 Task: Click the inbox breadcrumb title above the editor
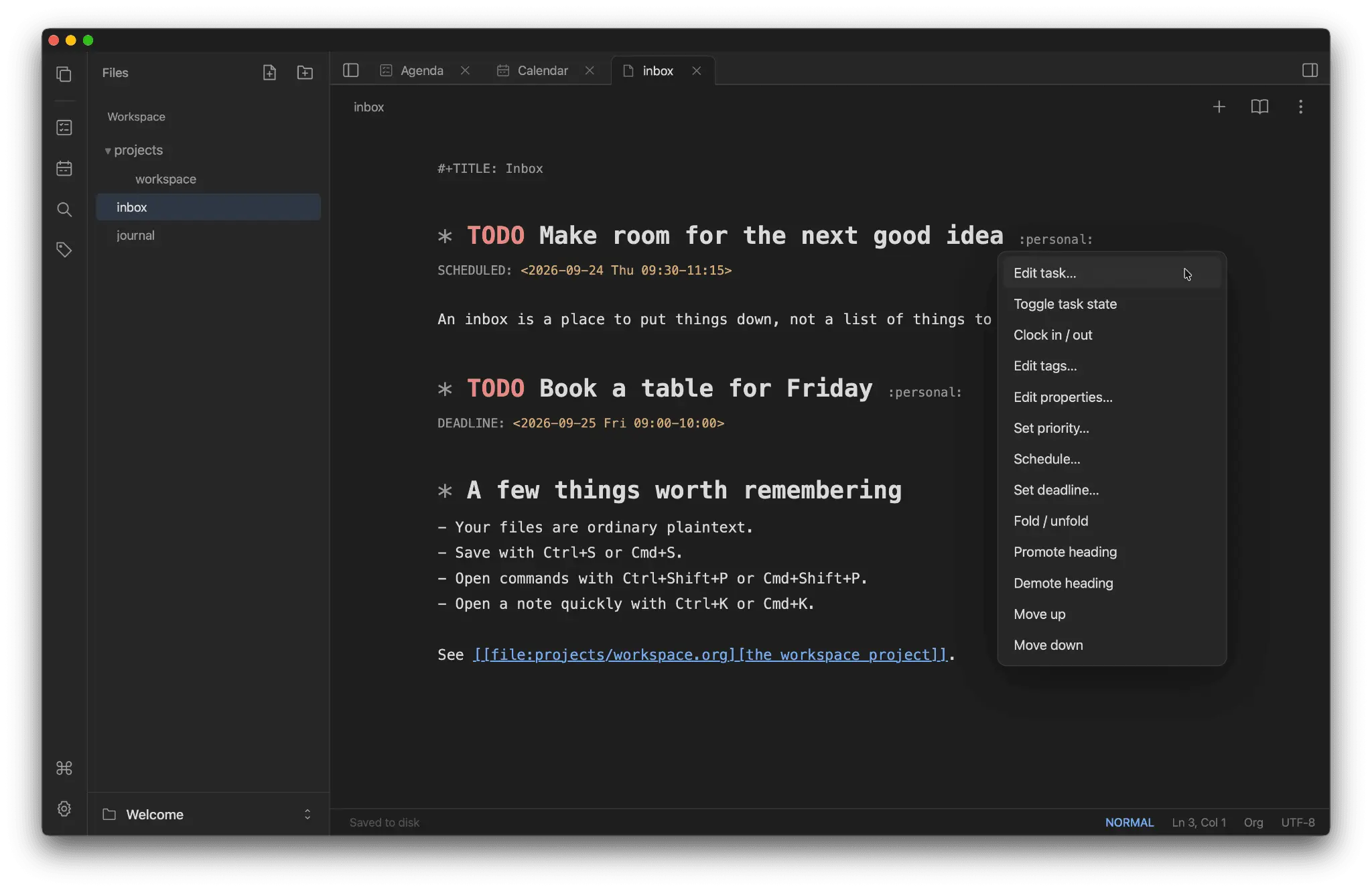pos(368,107)
